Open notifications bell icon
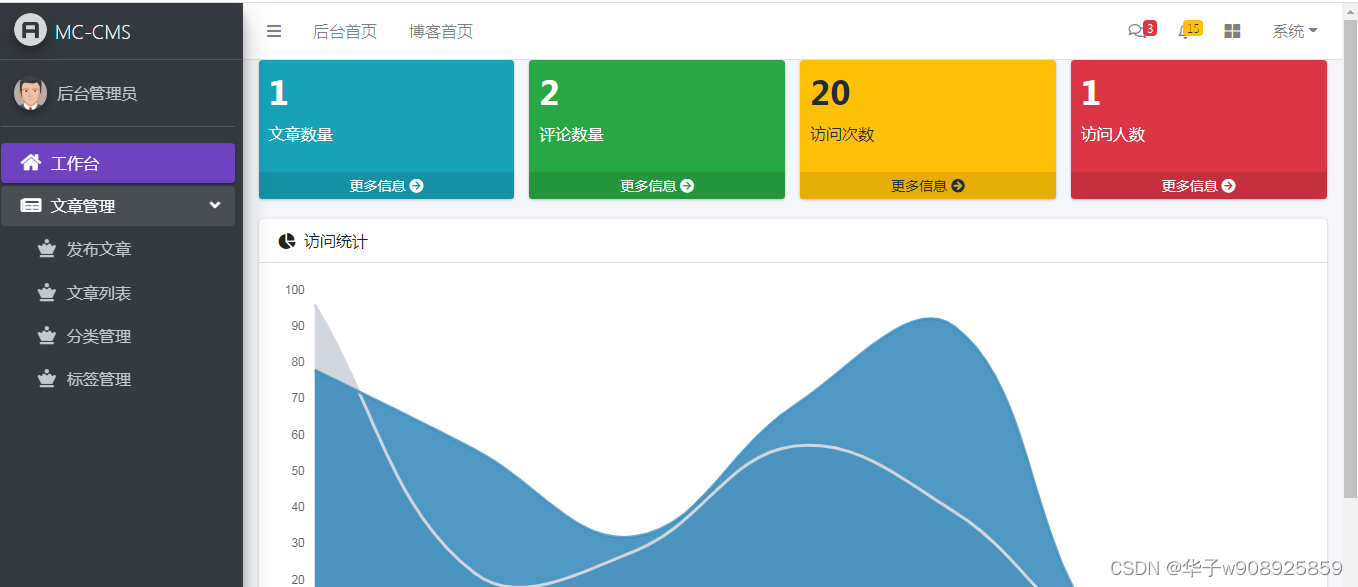This screenshot has width=1358, height=587. click(x=1184, y=33)
